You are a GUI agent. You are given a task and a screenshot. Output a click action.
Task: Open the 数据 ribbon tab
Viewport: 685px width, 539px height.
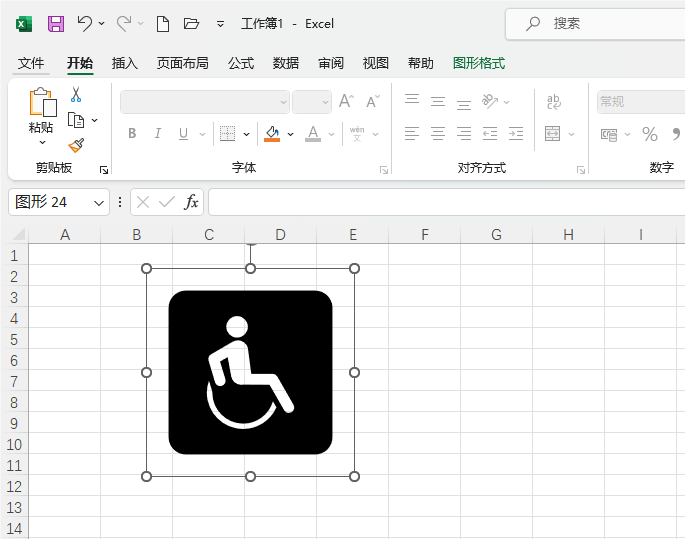tap(286, 63)
